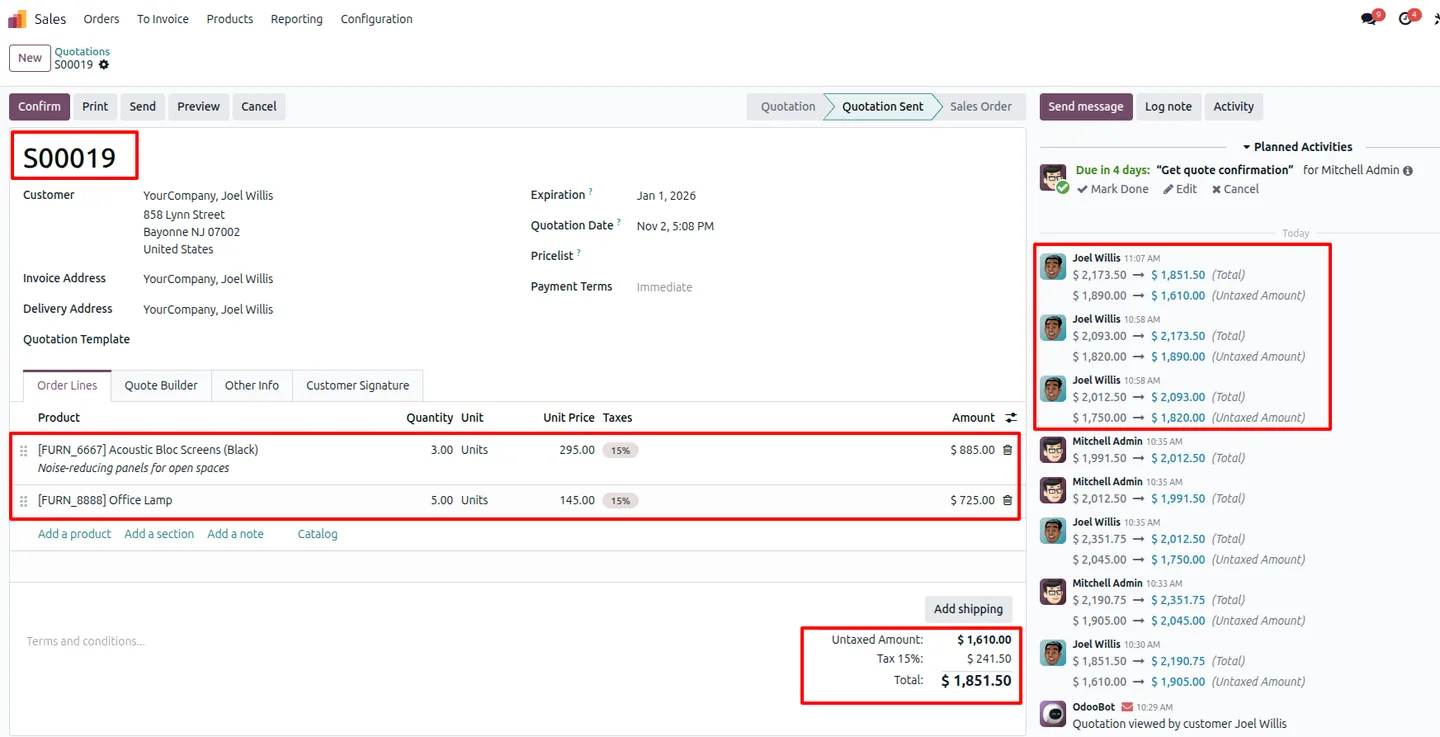
Task: Click the Activity button
Action: click(1234, 107)
